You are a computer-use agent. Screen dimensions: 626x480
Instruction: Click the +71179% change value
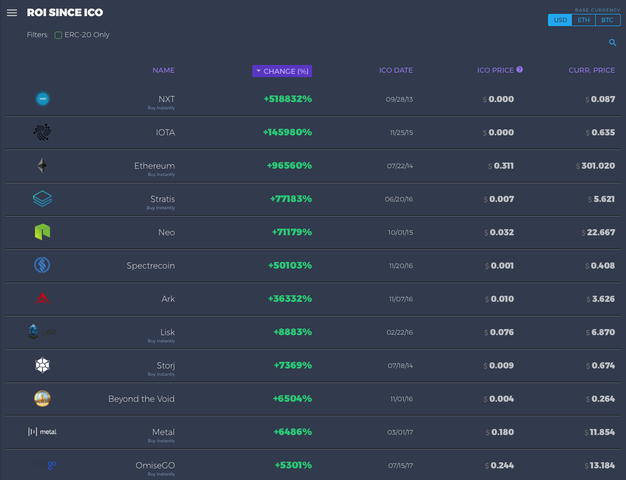292,232
